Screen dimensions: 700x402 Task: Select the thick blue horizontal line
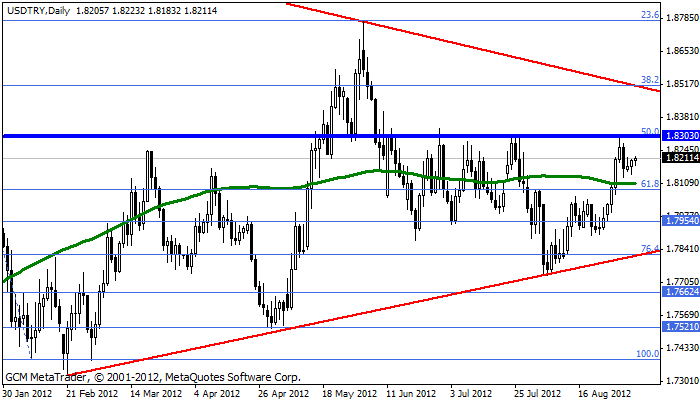330,135
